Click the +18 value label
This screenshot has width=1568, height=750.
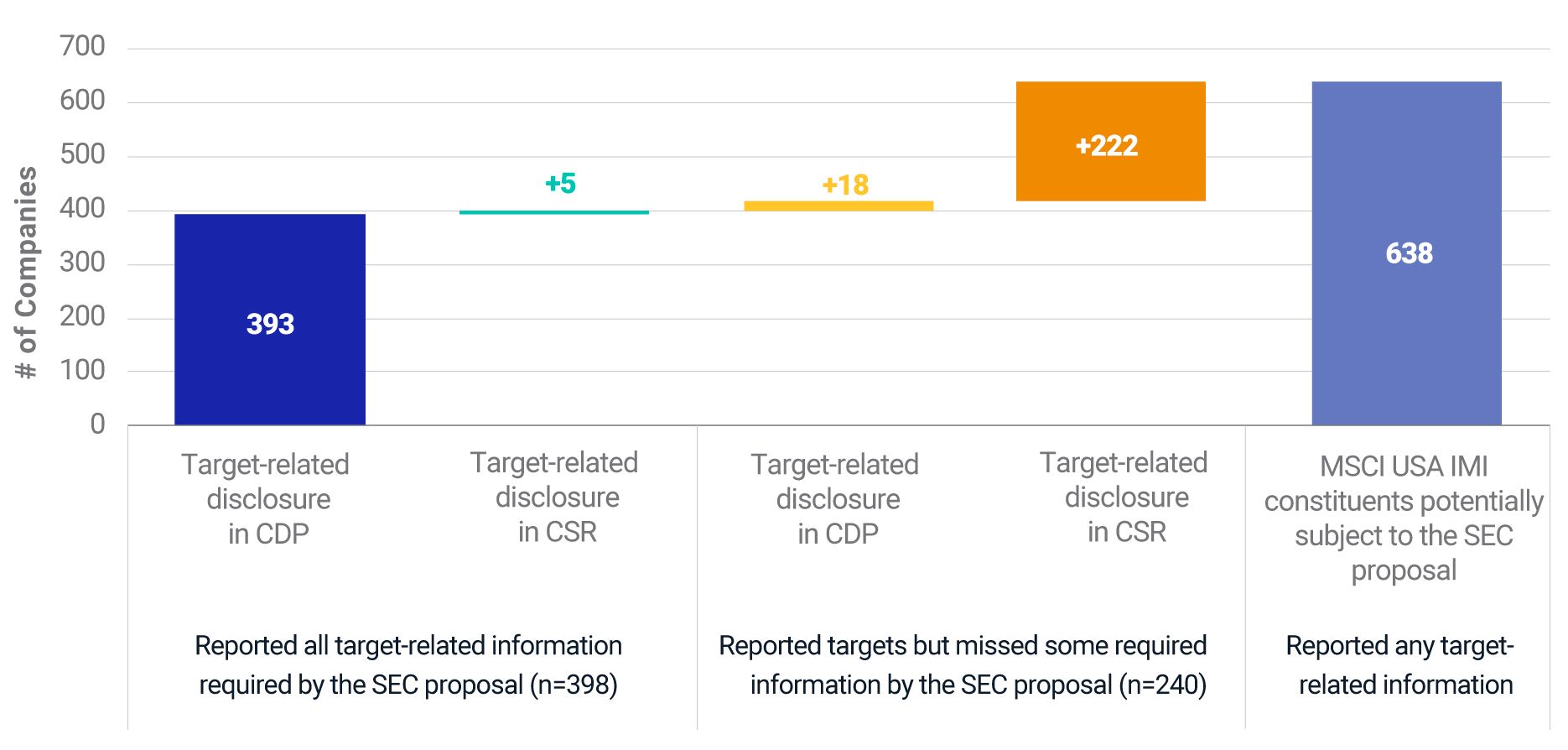[844, 185]
